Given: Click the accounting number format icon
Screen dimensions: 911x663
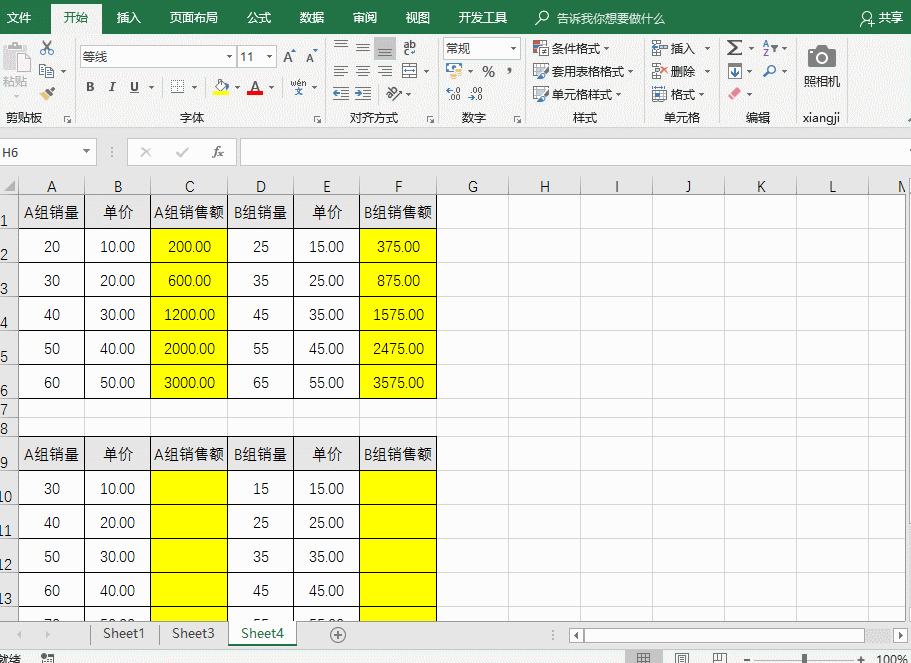Looking at the screenshot, I should tap(454, 71).
